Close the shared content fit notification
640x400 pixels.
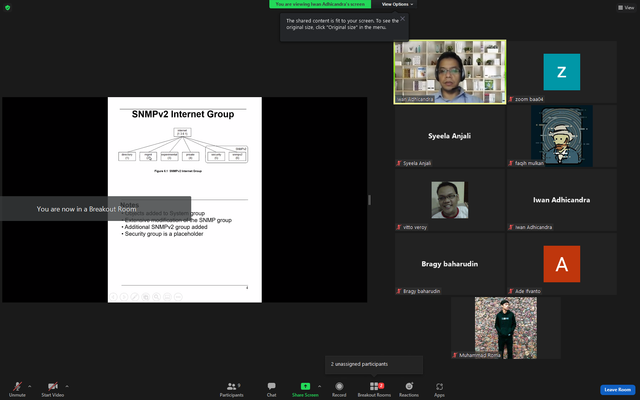click(402, 19)
